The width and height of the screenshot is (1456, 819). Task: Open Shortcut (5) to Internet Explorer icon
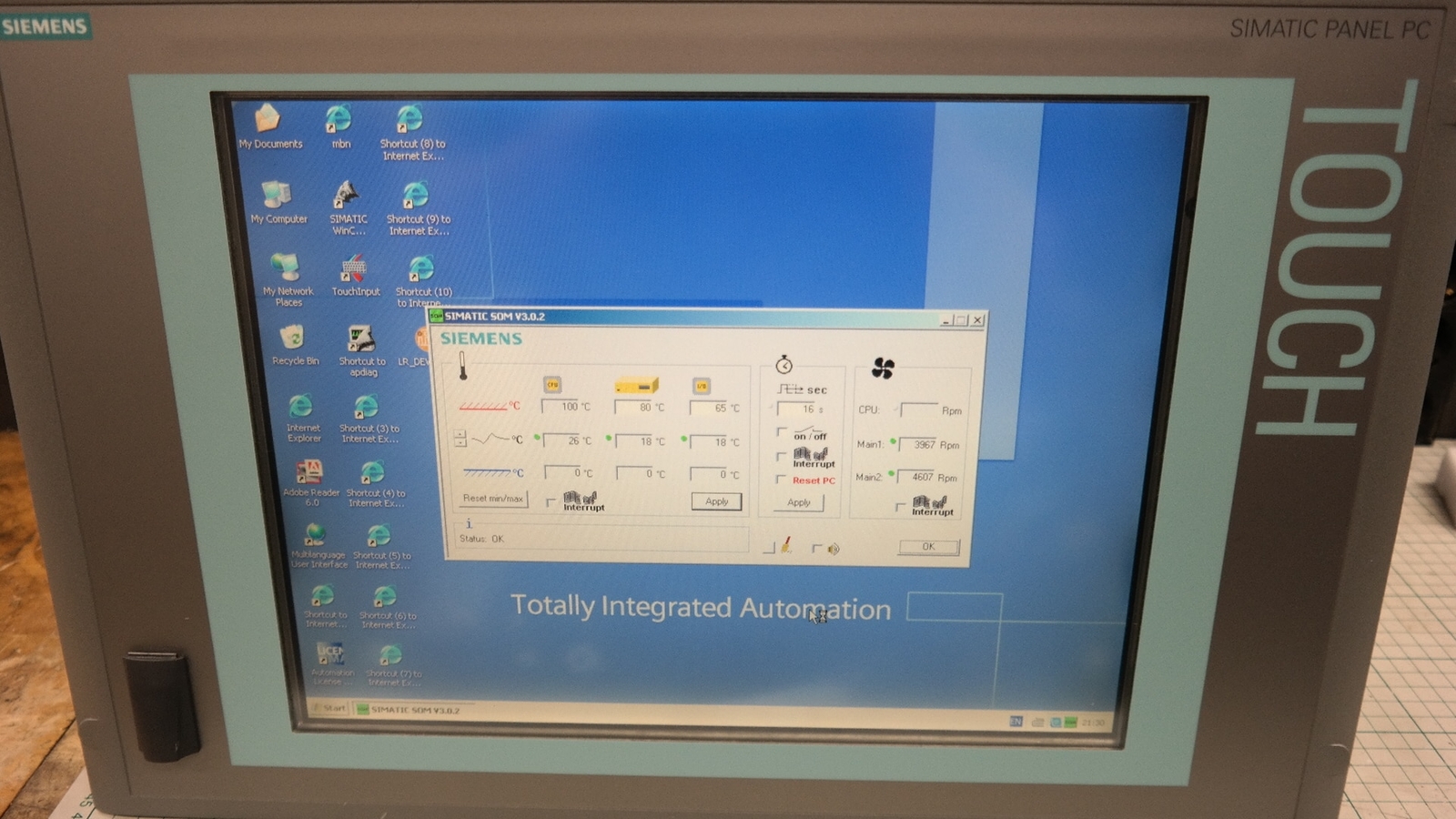[381, 546]
